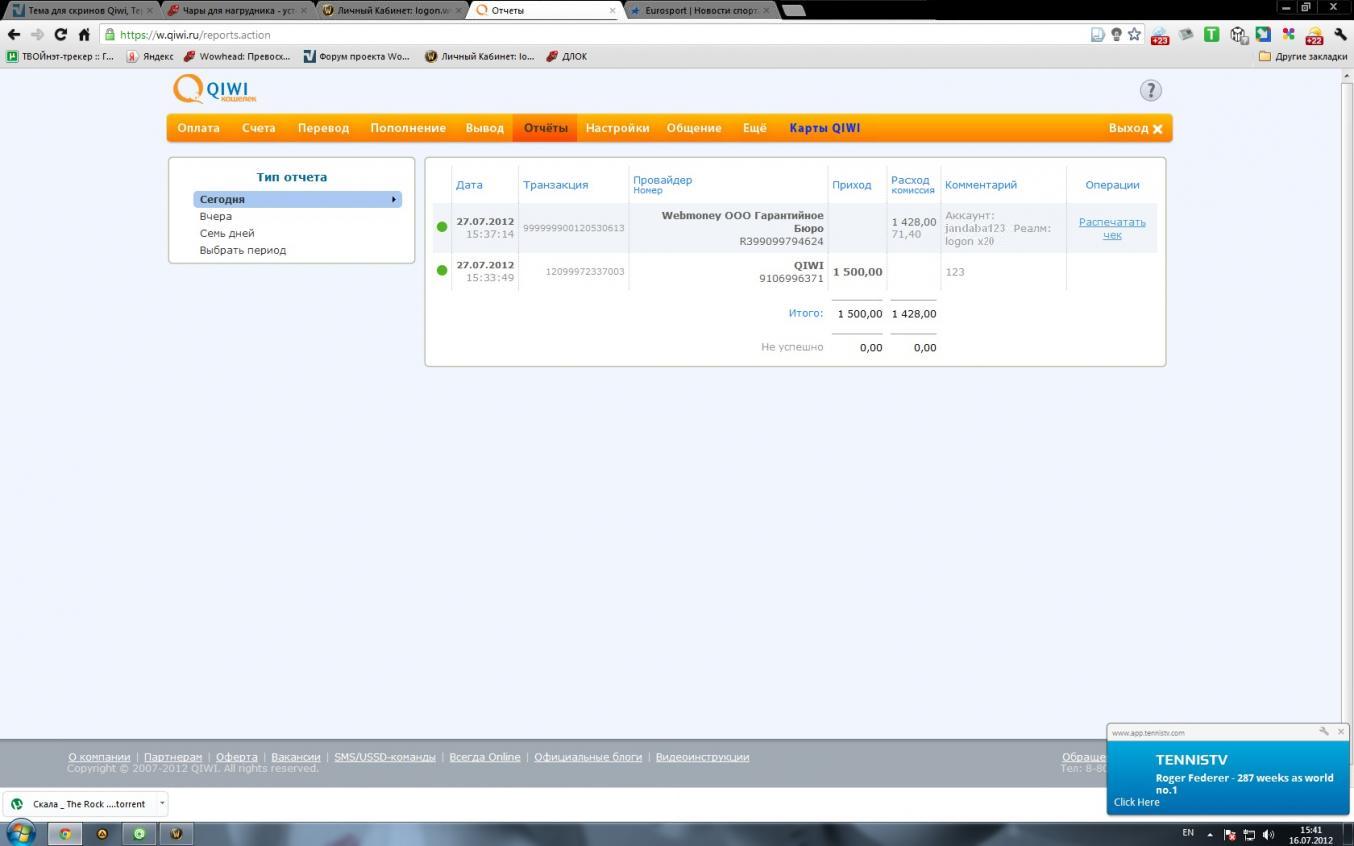Click the QIWI help question mark icon
The width and height of the screenshot is (1354, 846).
coord(1150,91)
